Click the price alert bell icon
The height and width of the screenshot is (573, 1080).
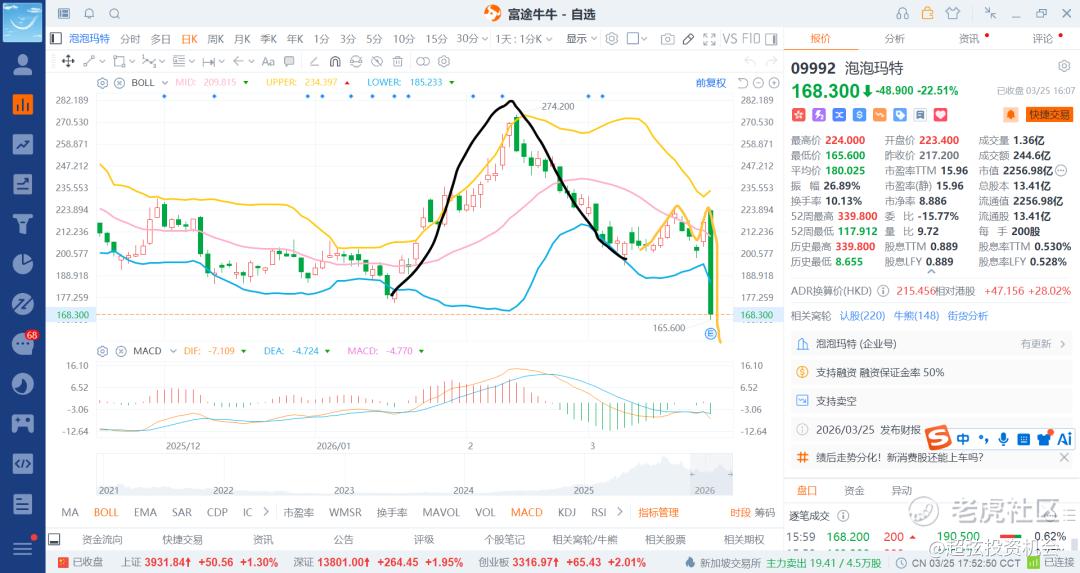tap(1011, 115)
